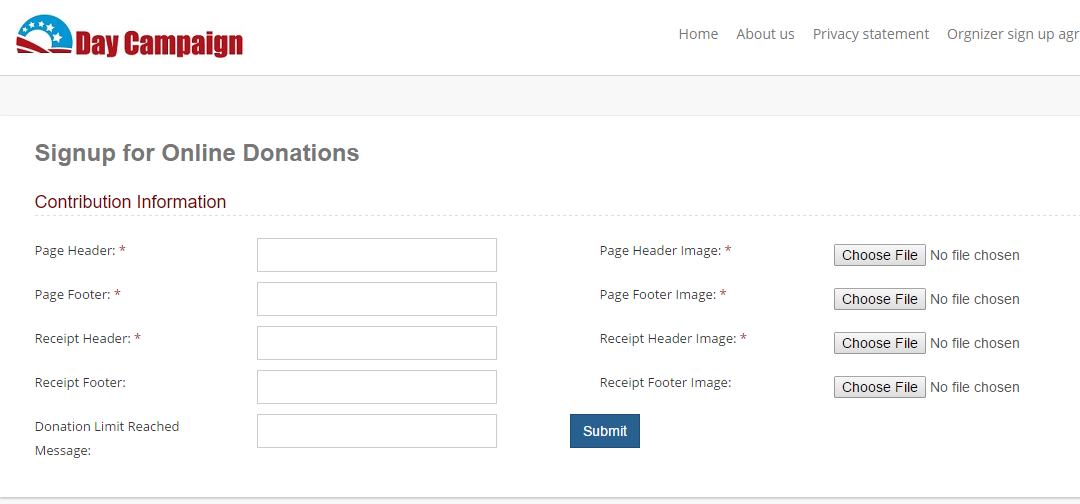This screenshot has width=1080, height=504.
Task: Open the Home menu item
Action: [698, 34]
